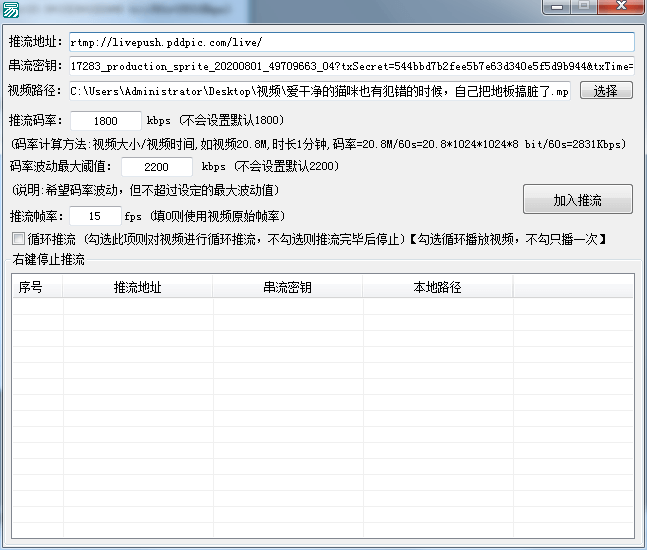Click the 推流帧率 15 fps input
This screenshot has height=550, width=647.
click(x=95, y=216)
